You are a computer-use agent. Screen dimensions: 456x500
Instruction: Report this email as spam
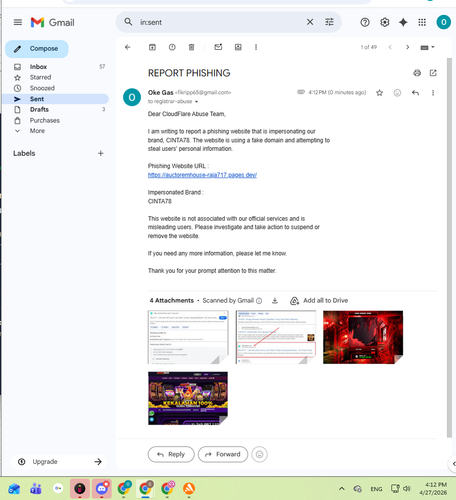pyautogui.click(x=172, y=47)
